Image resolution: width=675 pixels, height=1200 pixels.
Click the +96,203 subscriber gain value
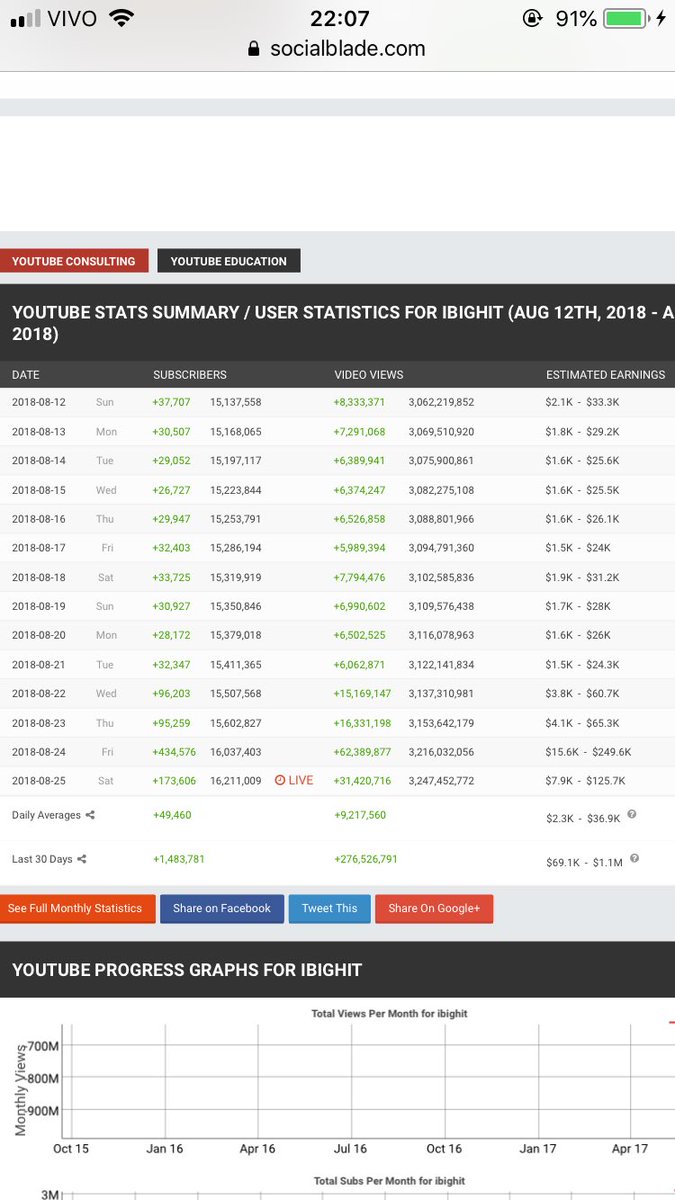(x=171, y=693)
